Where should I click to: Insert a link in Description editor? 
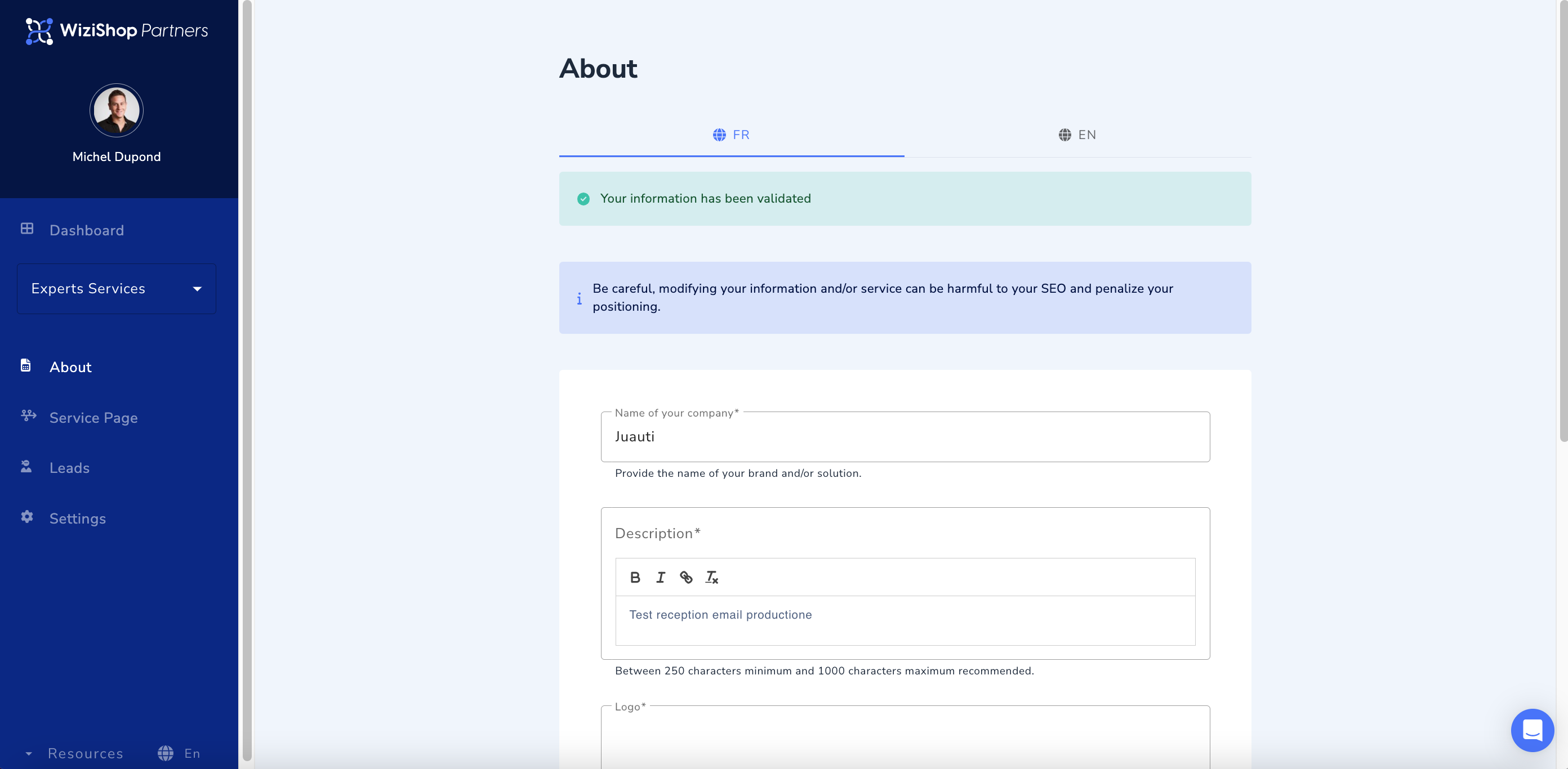686,578
